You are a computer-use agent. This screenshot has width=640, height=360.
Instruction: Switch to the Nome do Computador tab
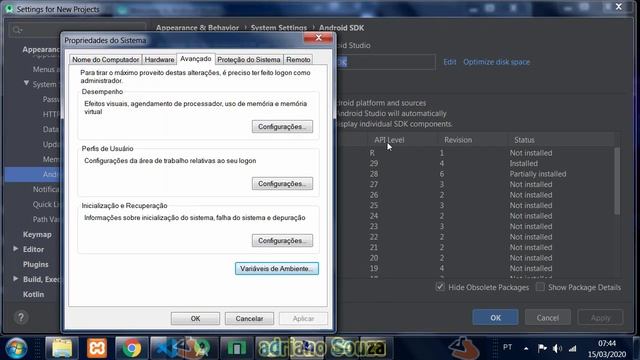click(x=105, y=60)
